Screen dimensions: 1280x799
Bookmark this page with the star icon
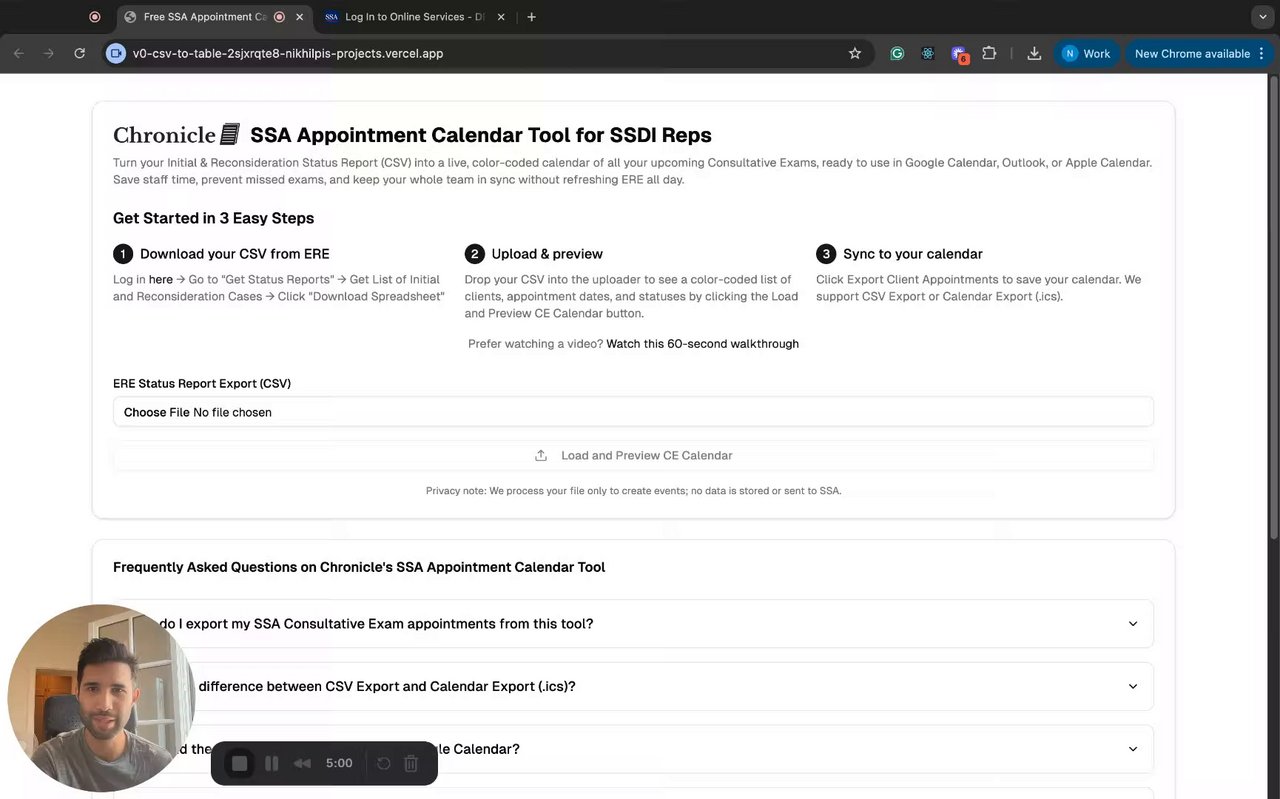(855, 53)
